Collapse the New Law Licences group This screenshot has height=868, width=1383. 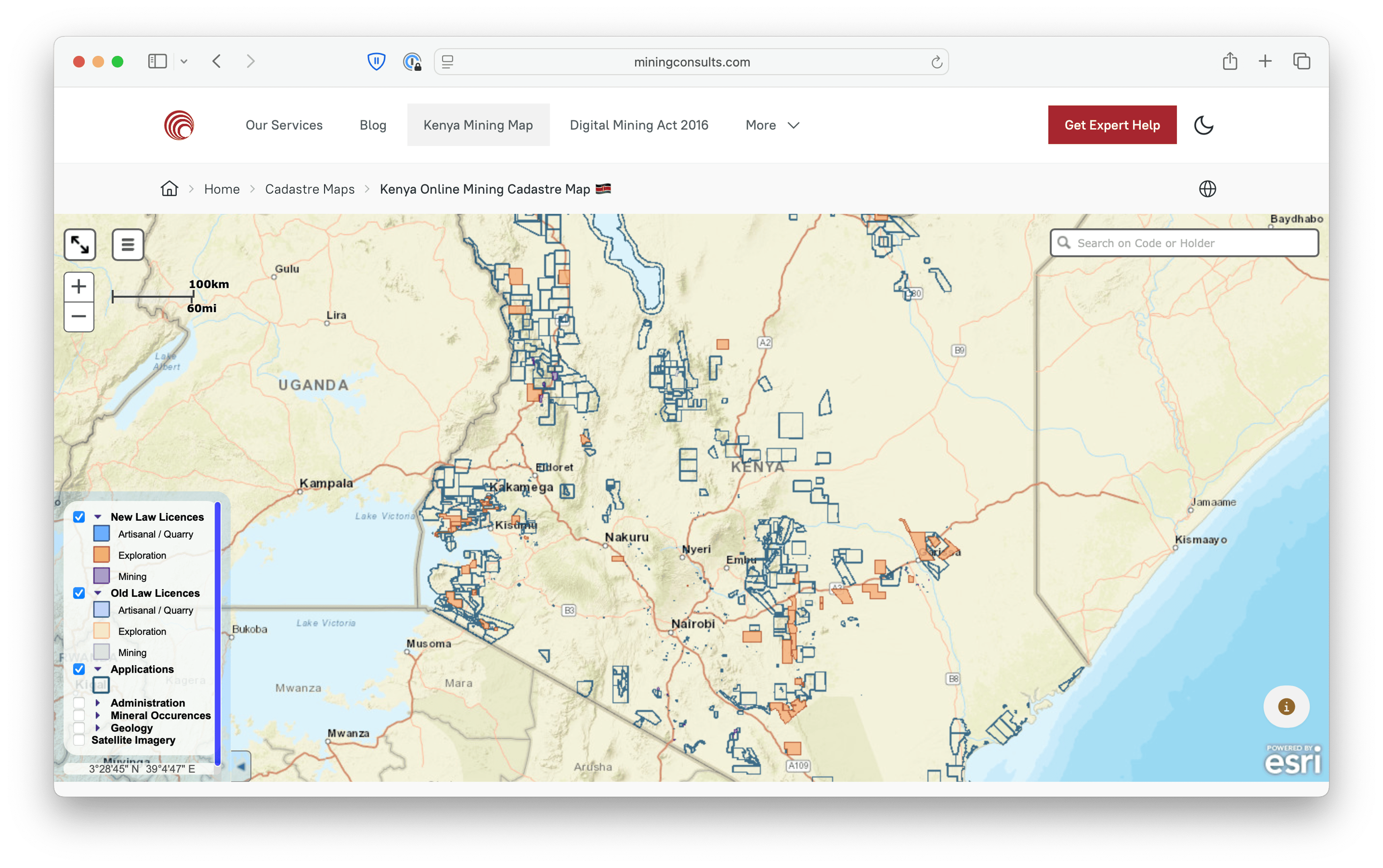pos(98,517)
